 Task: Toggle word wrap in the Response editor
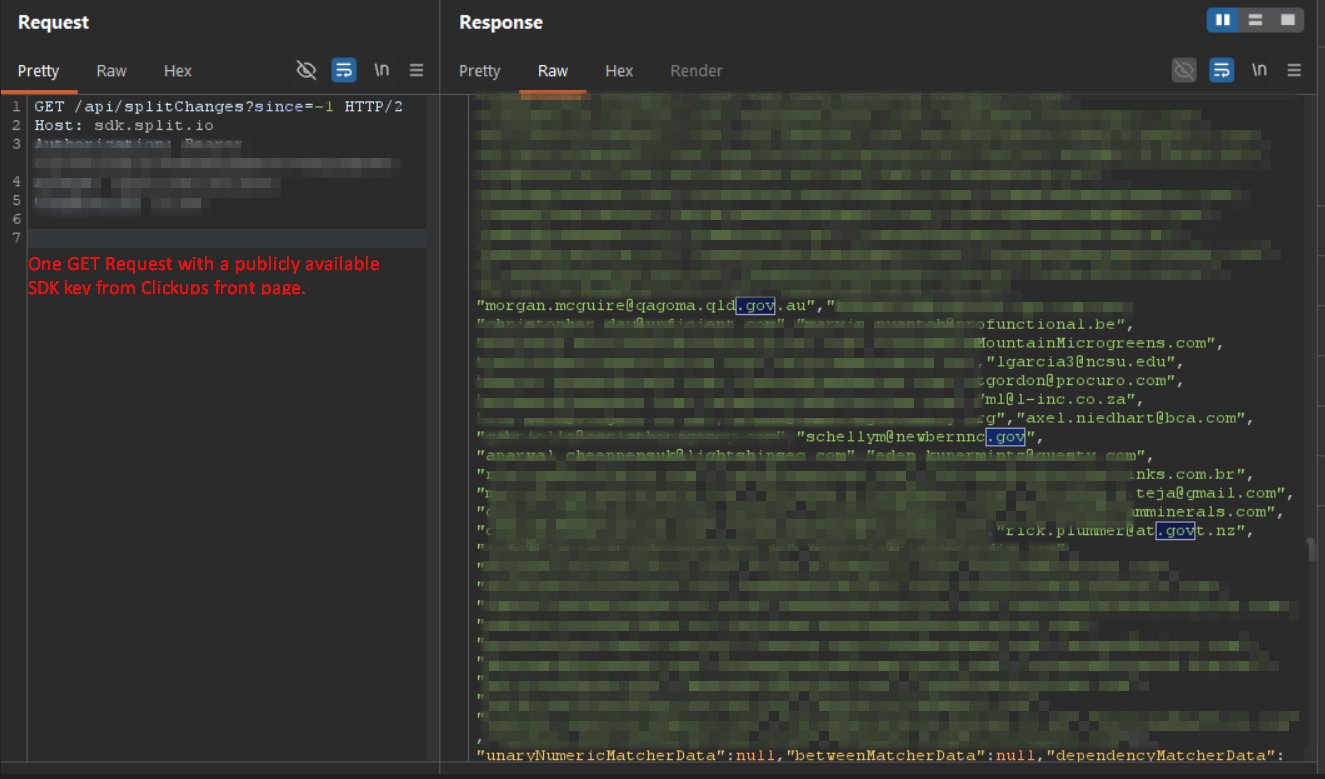[1222, 70]
